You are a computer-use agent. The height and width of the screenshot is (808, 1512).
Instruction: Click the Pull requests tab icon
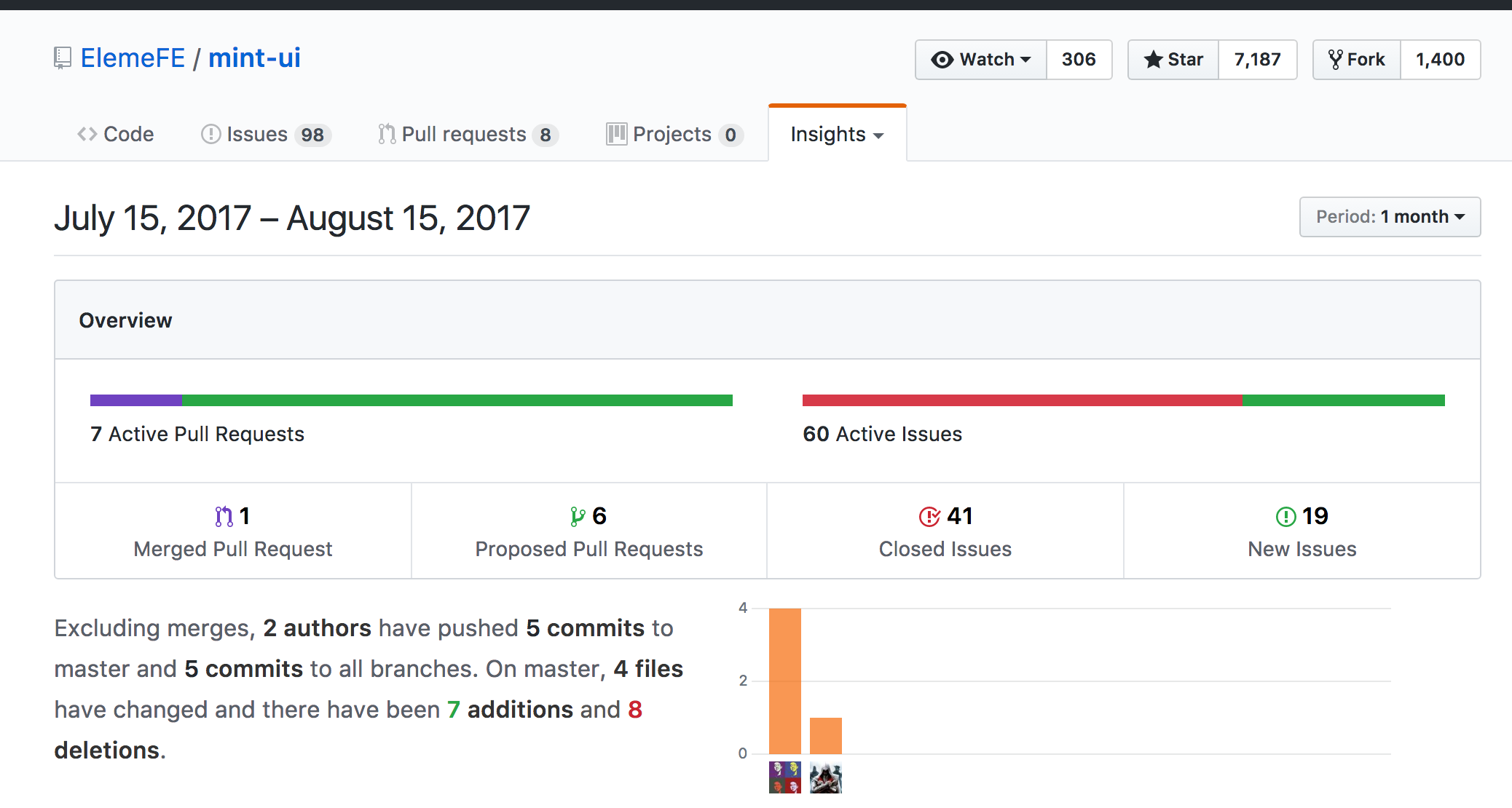click(387, 134)
